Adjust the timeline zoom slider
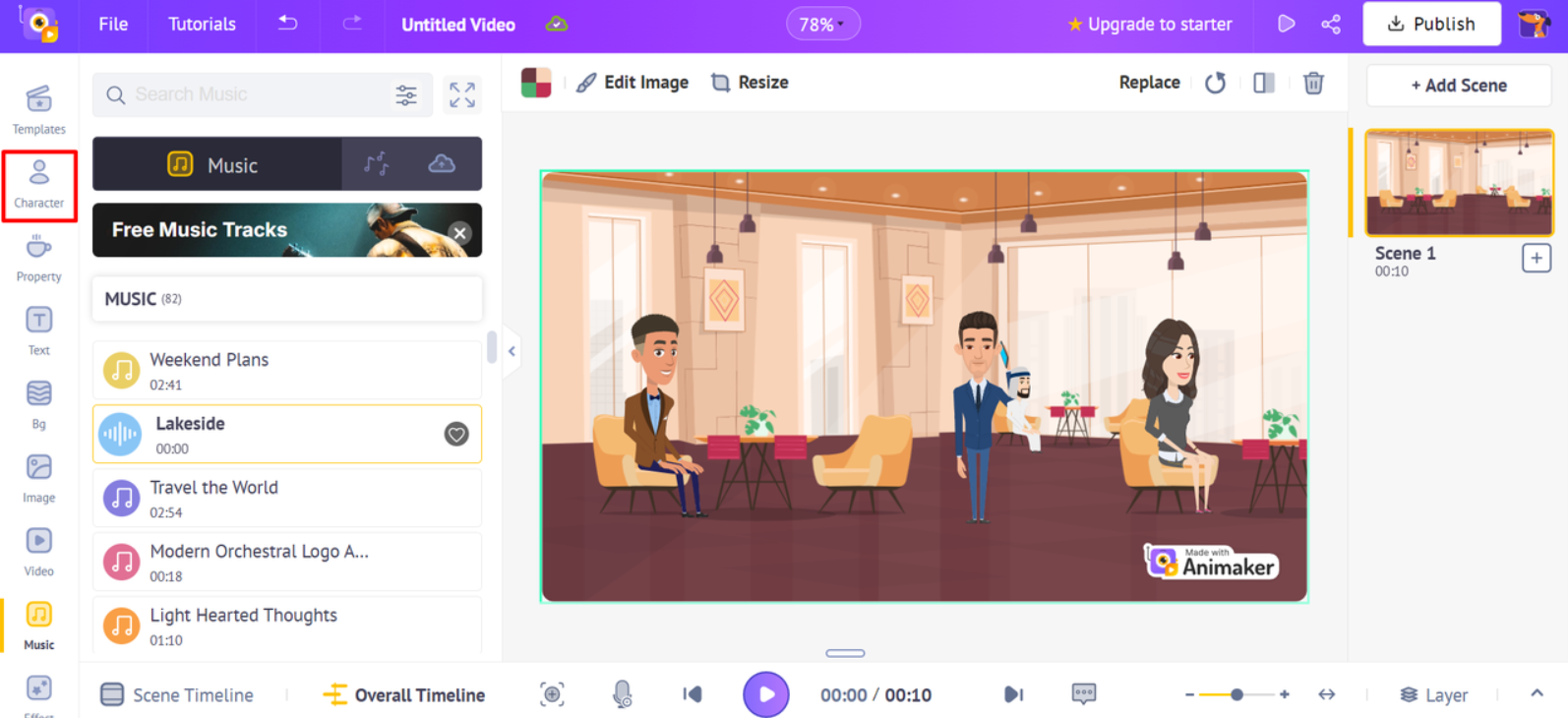Screen dimensions: 1568x718 pos(1236,694)
